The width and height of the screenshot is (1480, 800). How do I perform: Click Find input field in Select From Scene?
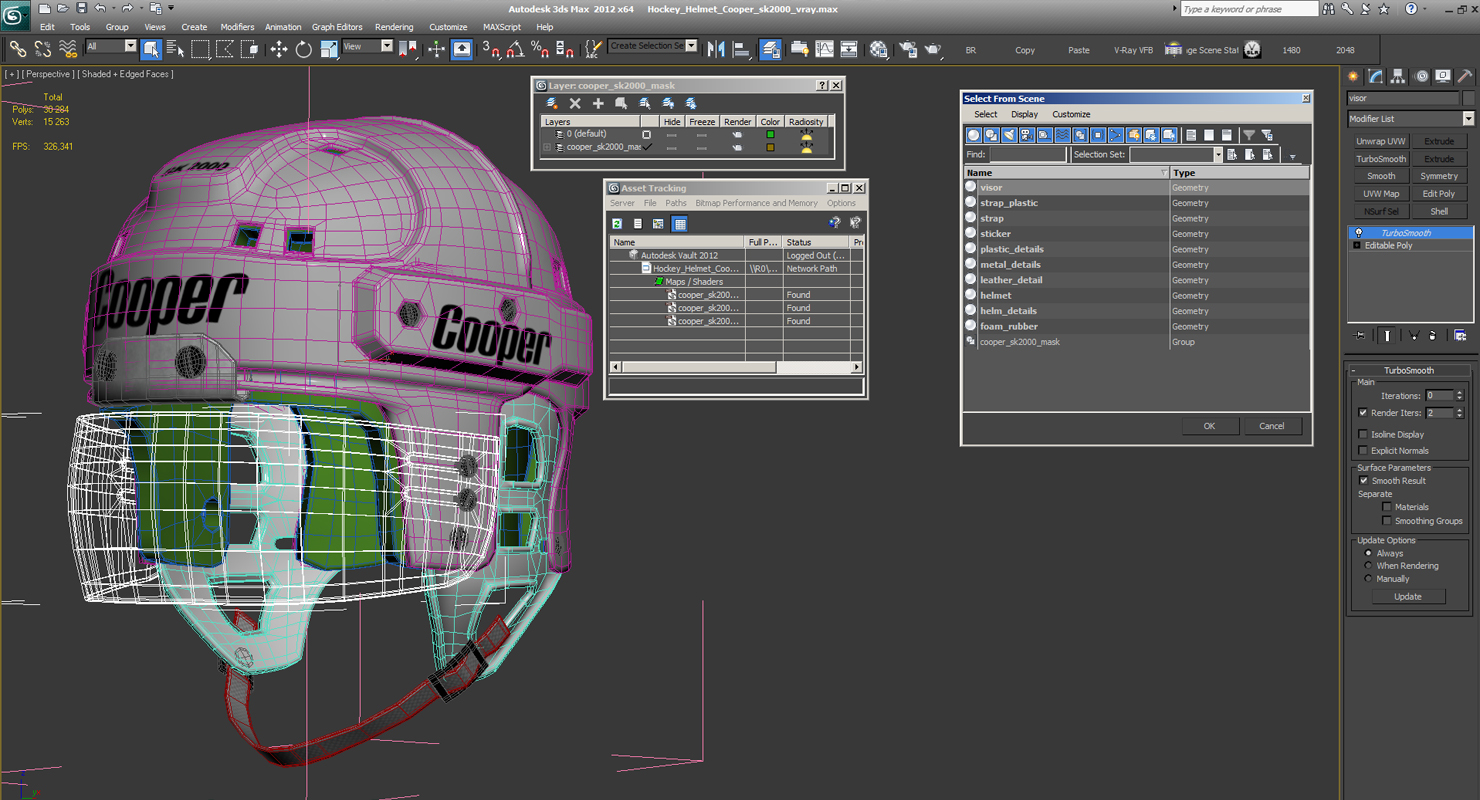pyautogui.click(x=1028, y=155)
